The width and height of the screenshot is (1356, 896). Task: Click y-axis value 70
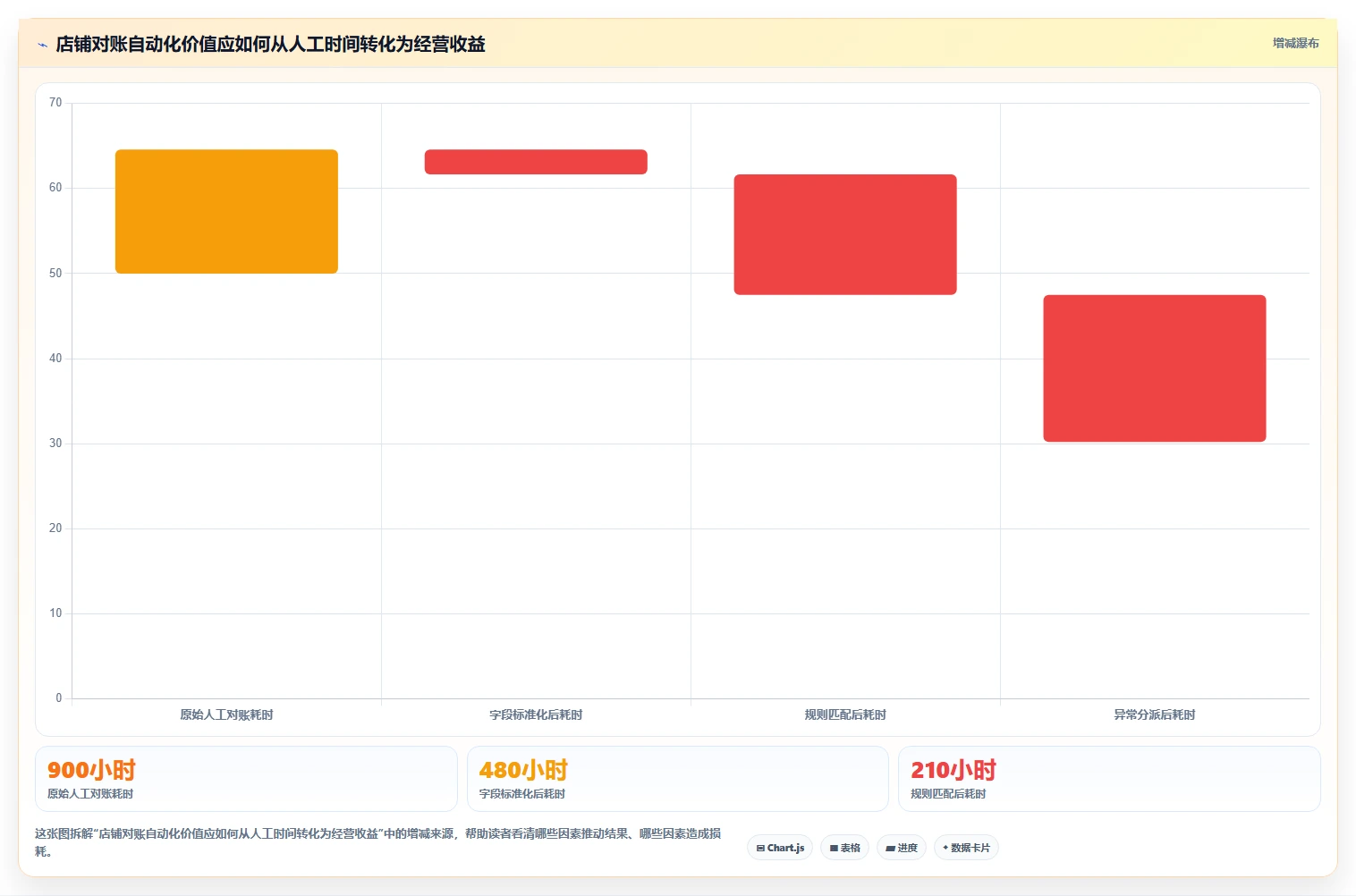tap(55, 103)
